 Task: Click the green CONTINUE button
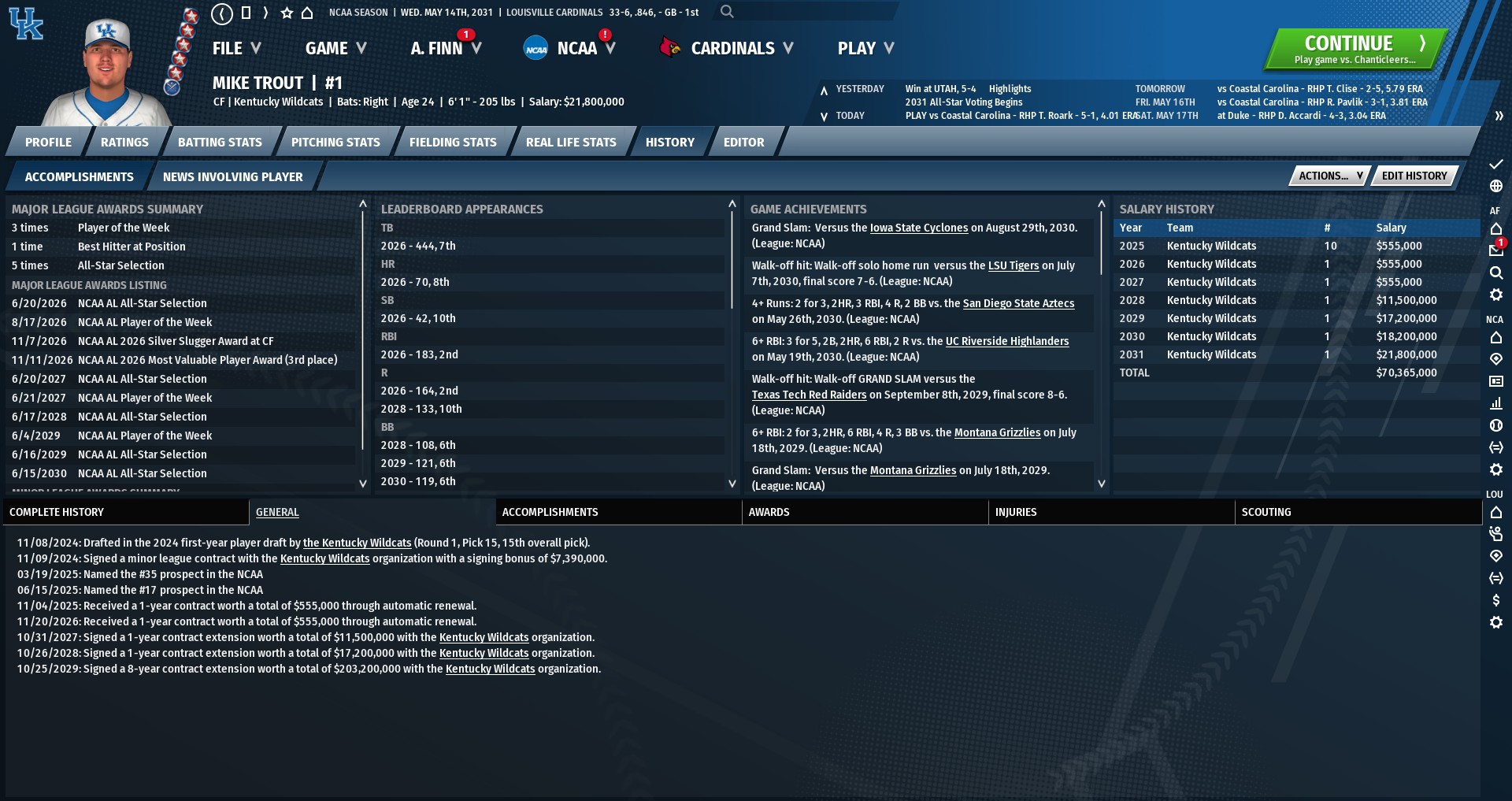click(x=1355, y=49)
